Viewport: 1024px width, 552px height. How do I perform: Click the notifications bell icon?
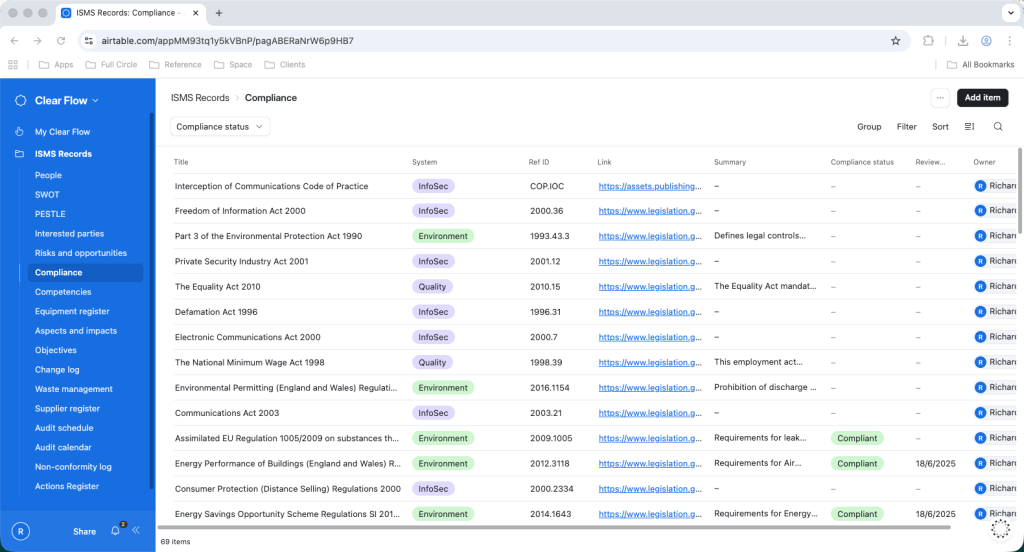tap(115, 531)
